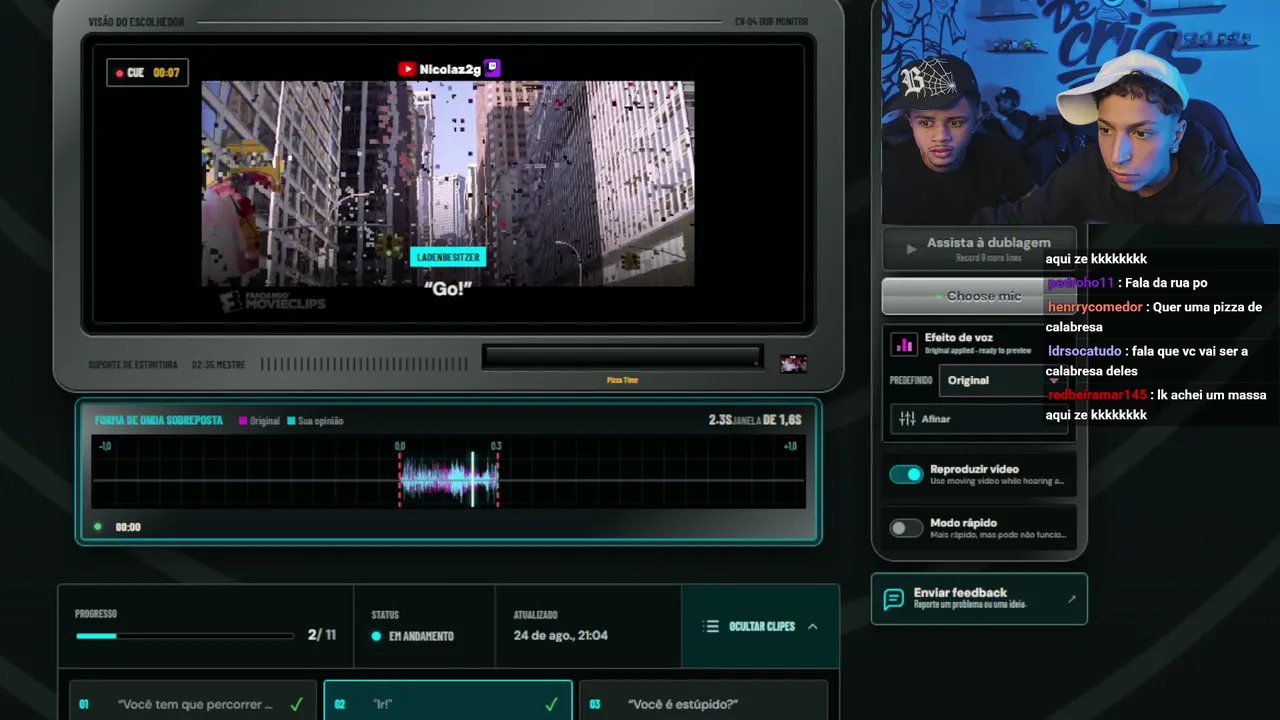Click the "Efeito de voz" heading
Image resolution: width=1280 pixels, height=720 pixels.
tap(959, 338)
